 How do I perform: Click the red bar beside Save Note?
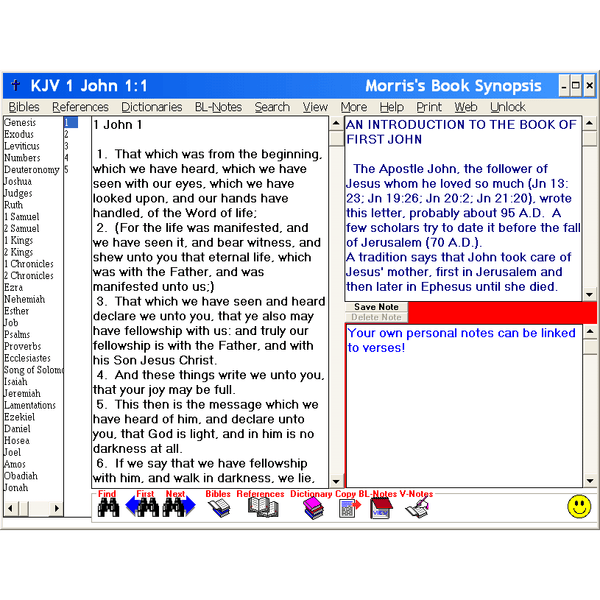pyautogui.click(x=502, y=312)
